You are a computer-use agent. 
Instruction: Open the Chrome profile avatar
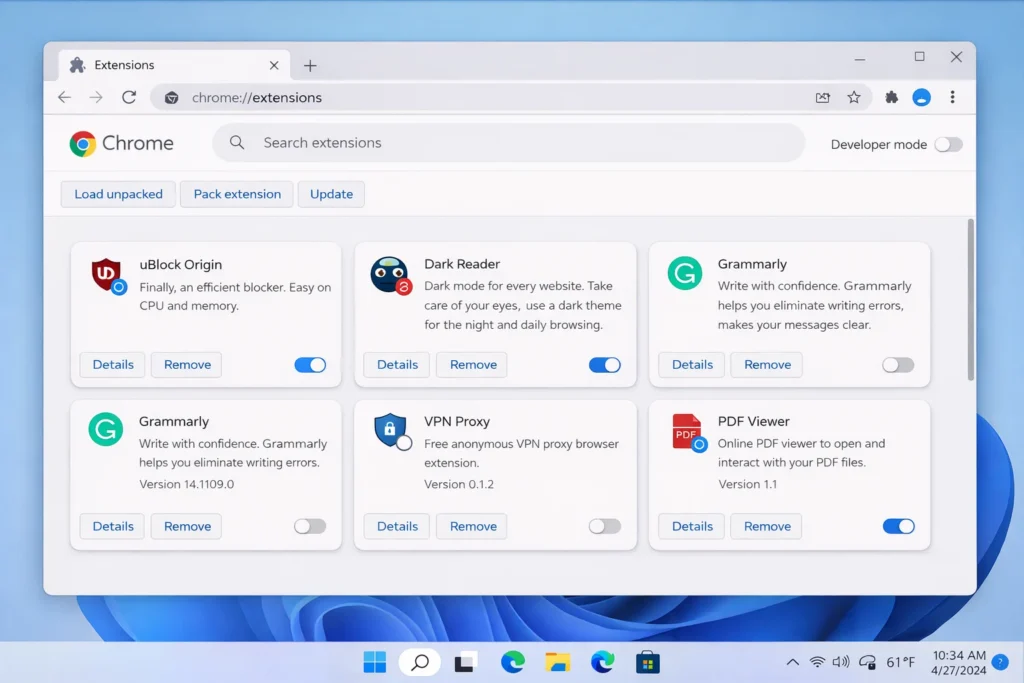921,97
